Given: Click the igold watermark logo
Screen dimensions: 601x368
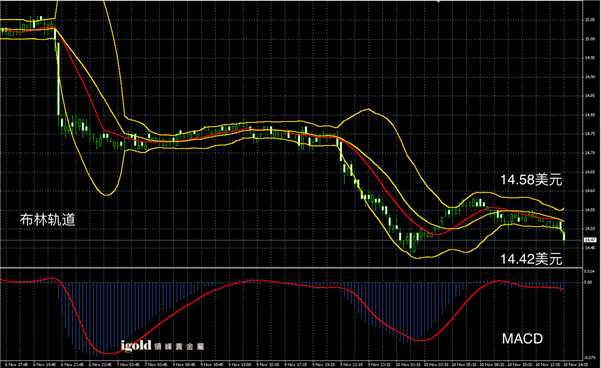Looking at the screenshot, I should pyautogui.click(x=162, y=346).
